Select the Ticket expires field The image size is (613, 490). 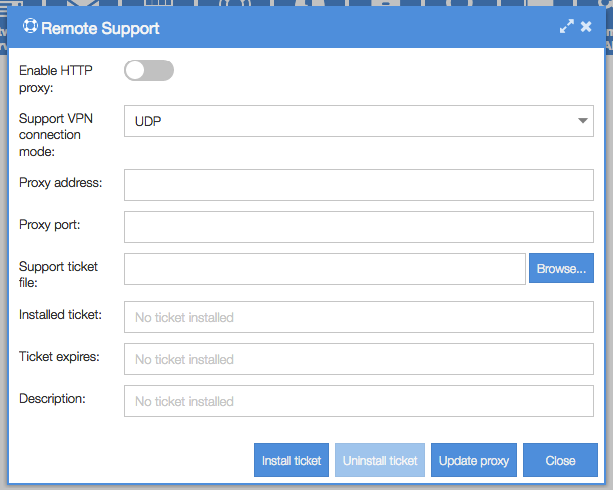(x=358, y=359)
